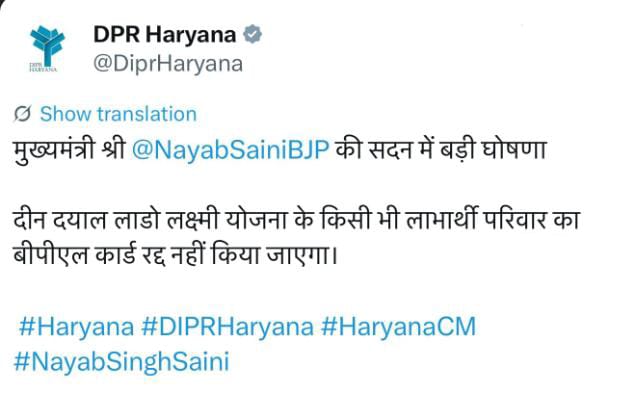Open the #HaryanaCM hashtag
This screenshot has height=408, width=617.
399,327
